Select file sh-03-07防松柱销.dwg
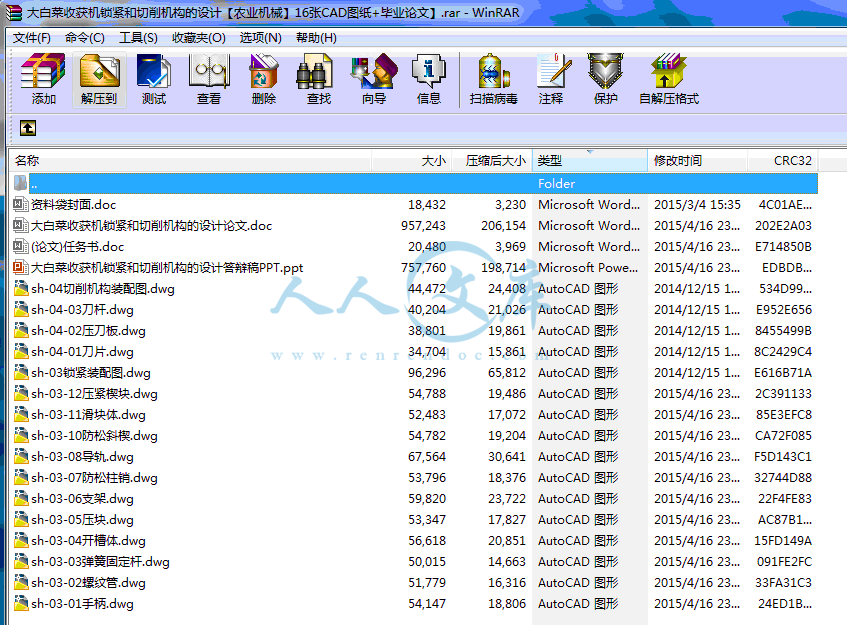 94,478
